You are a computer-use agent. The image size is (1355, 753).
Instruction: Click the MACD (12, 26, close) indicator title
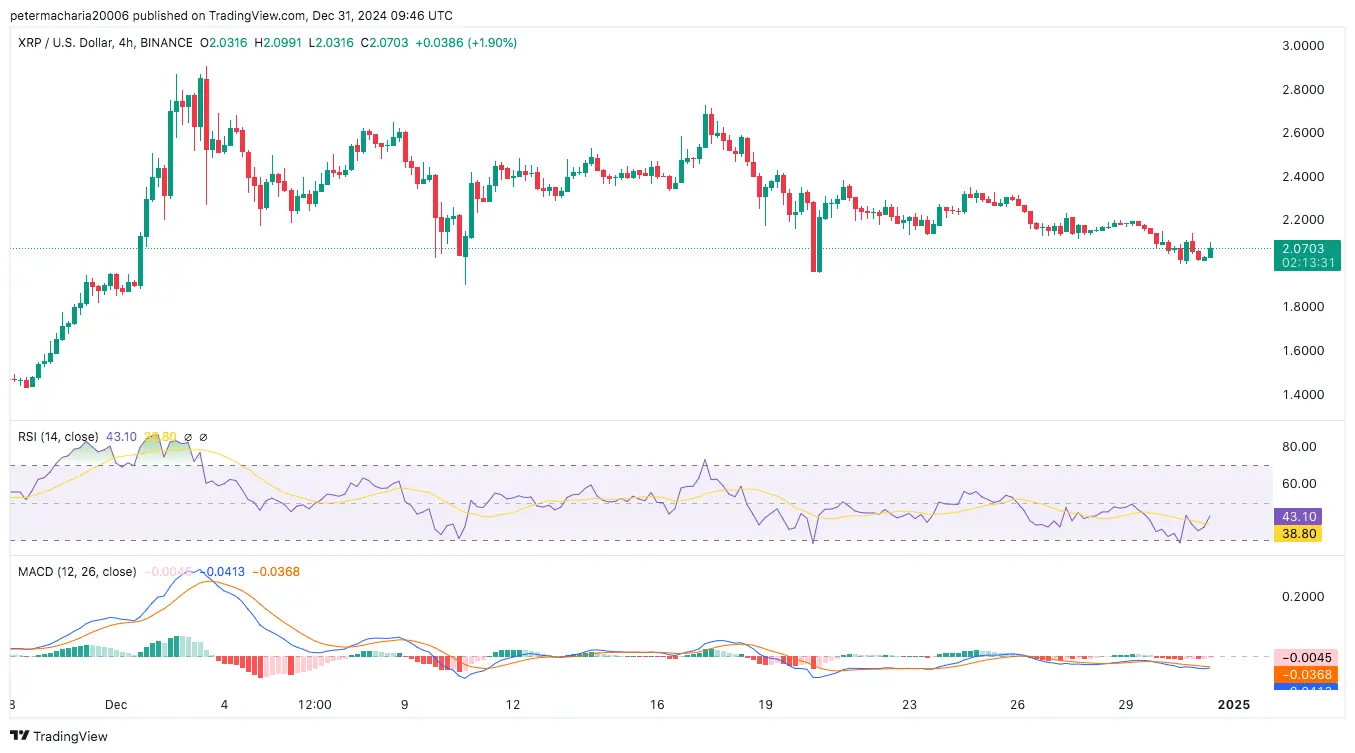pyautogui.click(x=77, y=572)
